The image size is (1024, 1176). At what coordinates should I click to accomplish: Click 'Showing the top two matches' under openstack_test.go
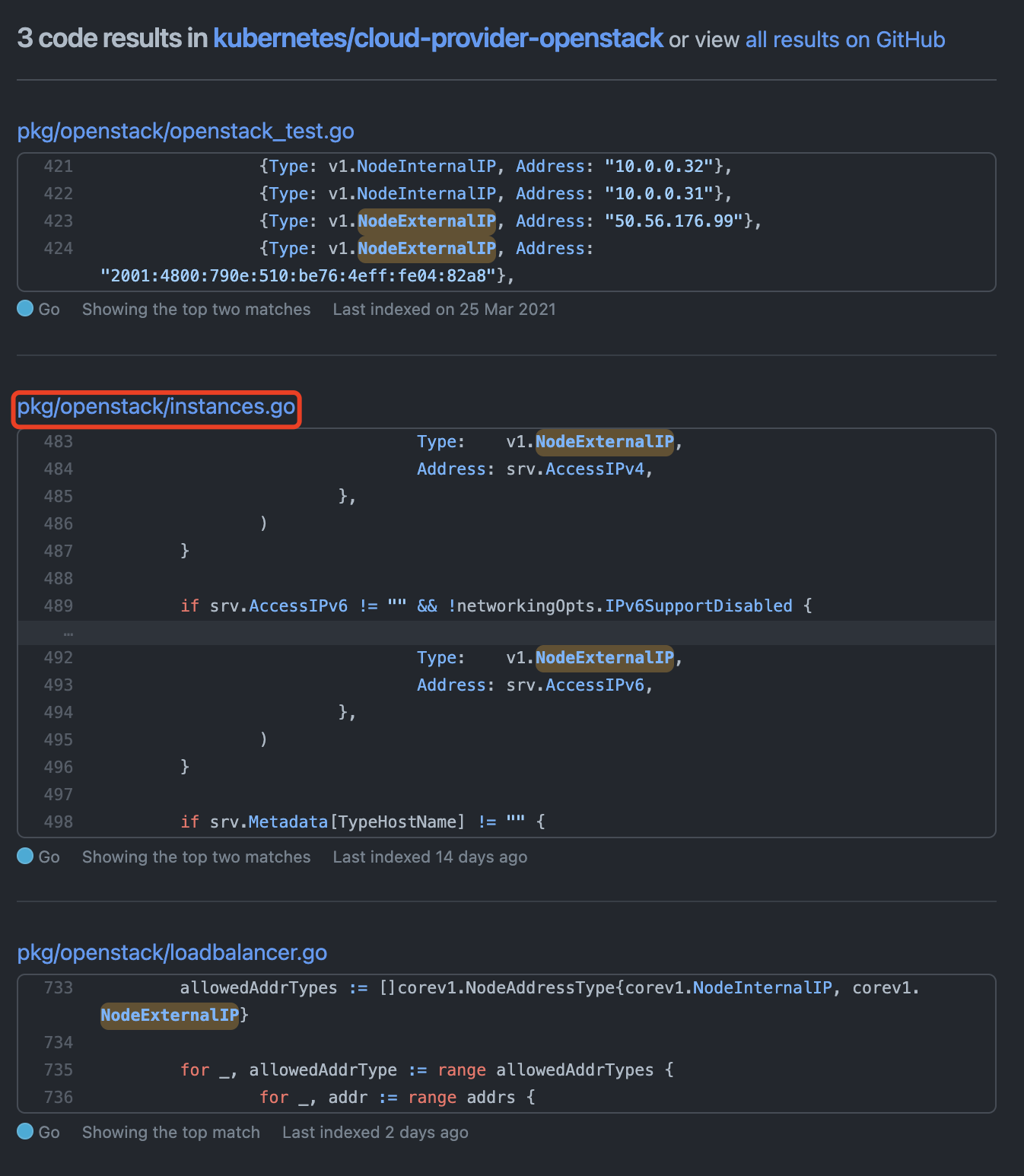196,309
